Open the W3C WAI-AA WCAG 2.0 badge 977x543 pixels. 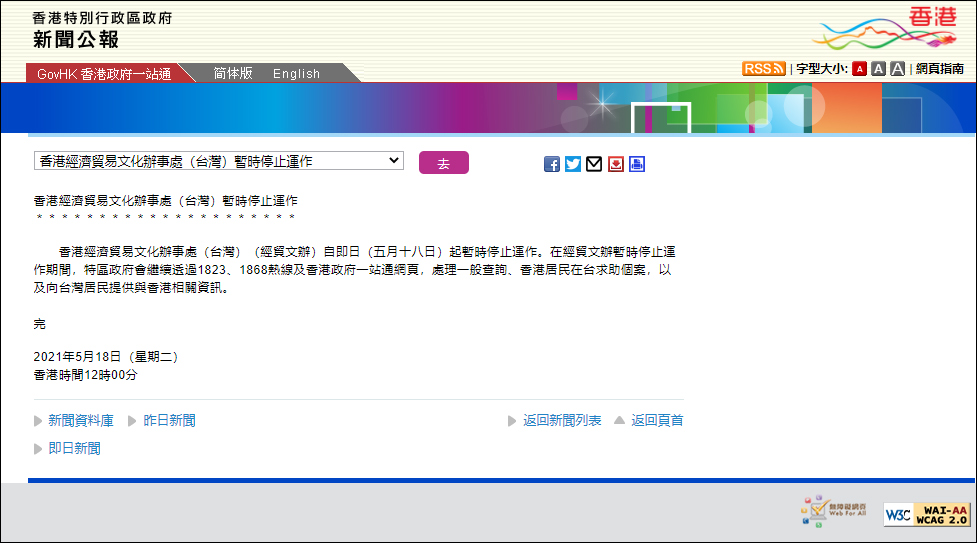click(926, 515)
